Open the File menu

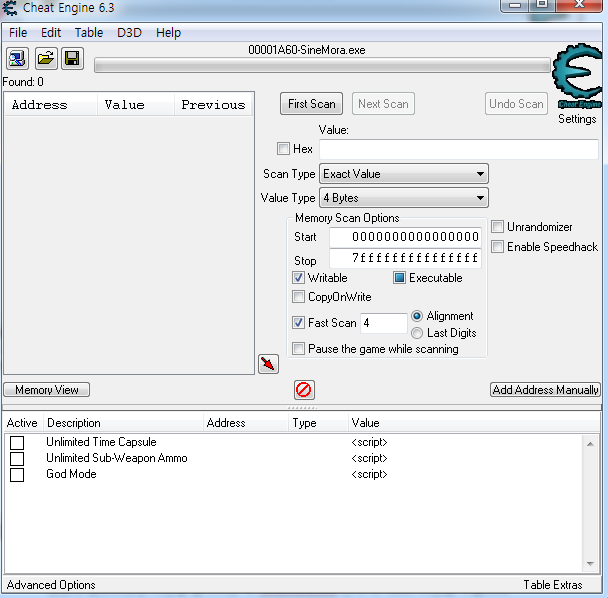click(x=18, y=33)
